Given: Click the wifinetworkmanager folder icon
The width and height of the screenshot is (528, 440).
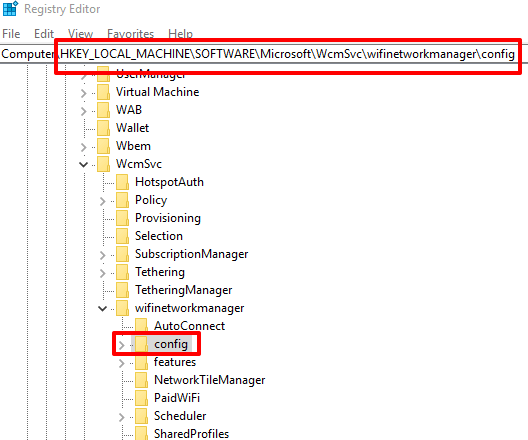Looking at the screenshot, I should click(123, 308).
